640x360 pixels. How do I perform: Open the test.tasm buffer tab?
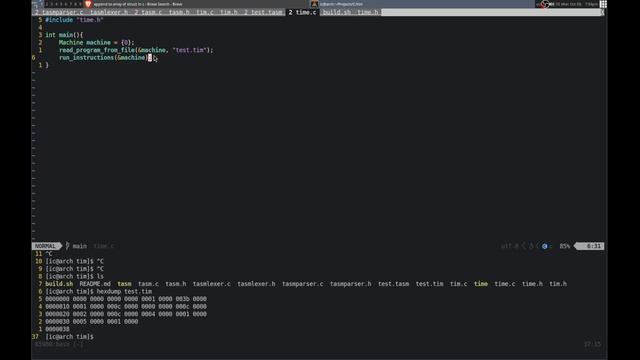263,12
